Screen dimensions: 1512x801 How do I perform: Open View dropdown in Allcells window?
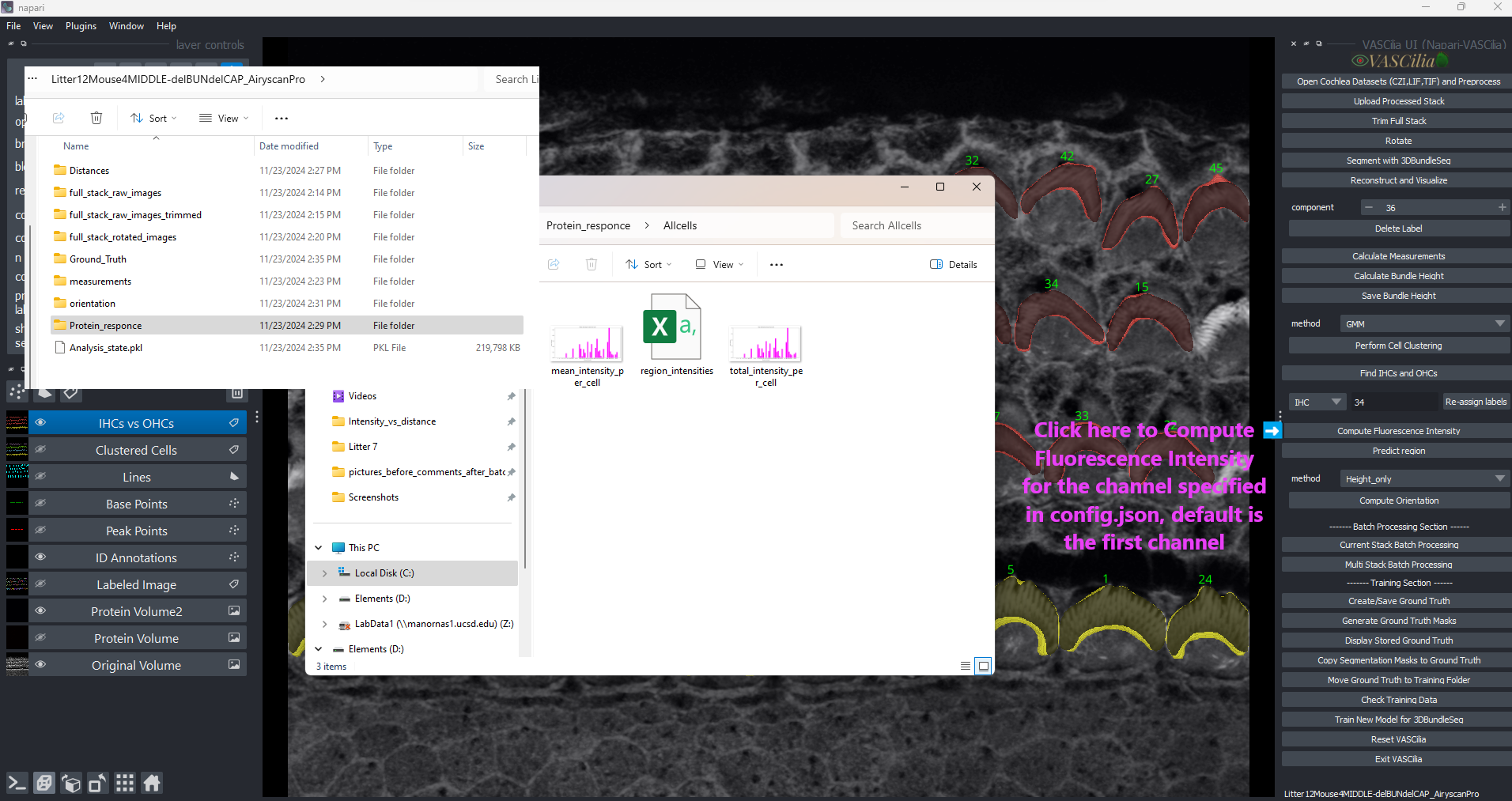(x=720, y=265)
